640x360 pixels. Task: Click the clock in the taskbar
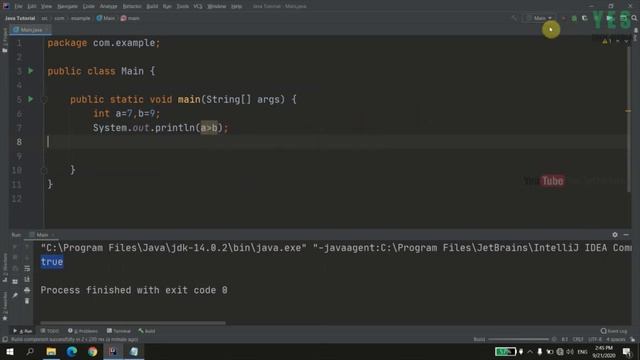pyautogui.click(x=603, y=351)
